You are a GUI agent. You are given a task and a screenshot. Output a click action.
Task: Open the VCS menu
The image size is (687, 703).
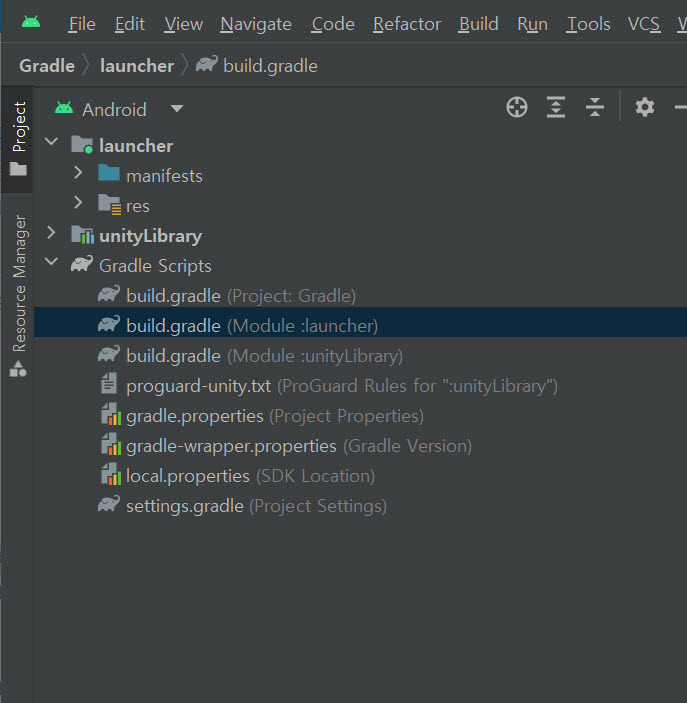coord(644,24)
